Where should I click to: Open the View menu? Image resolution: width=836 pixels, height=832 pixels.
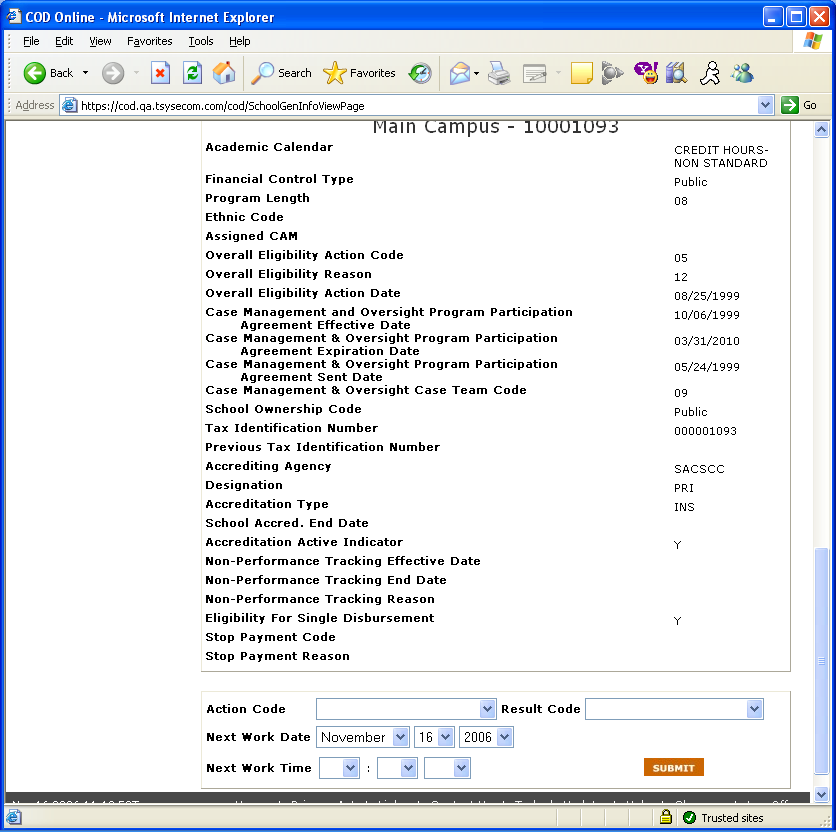coord(100,41)
